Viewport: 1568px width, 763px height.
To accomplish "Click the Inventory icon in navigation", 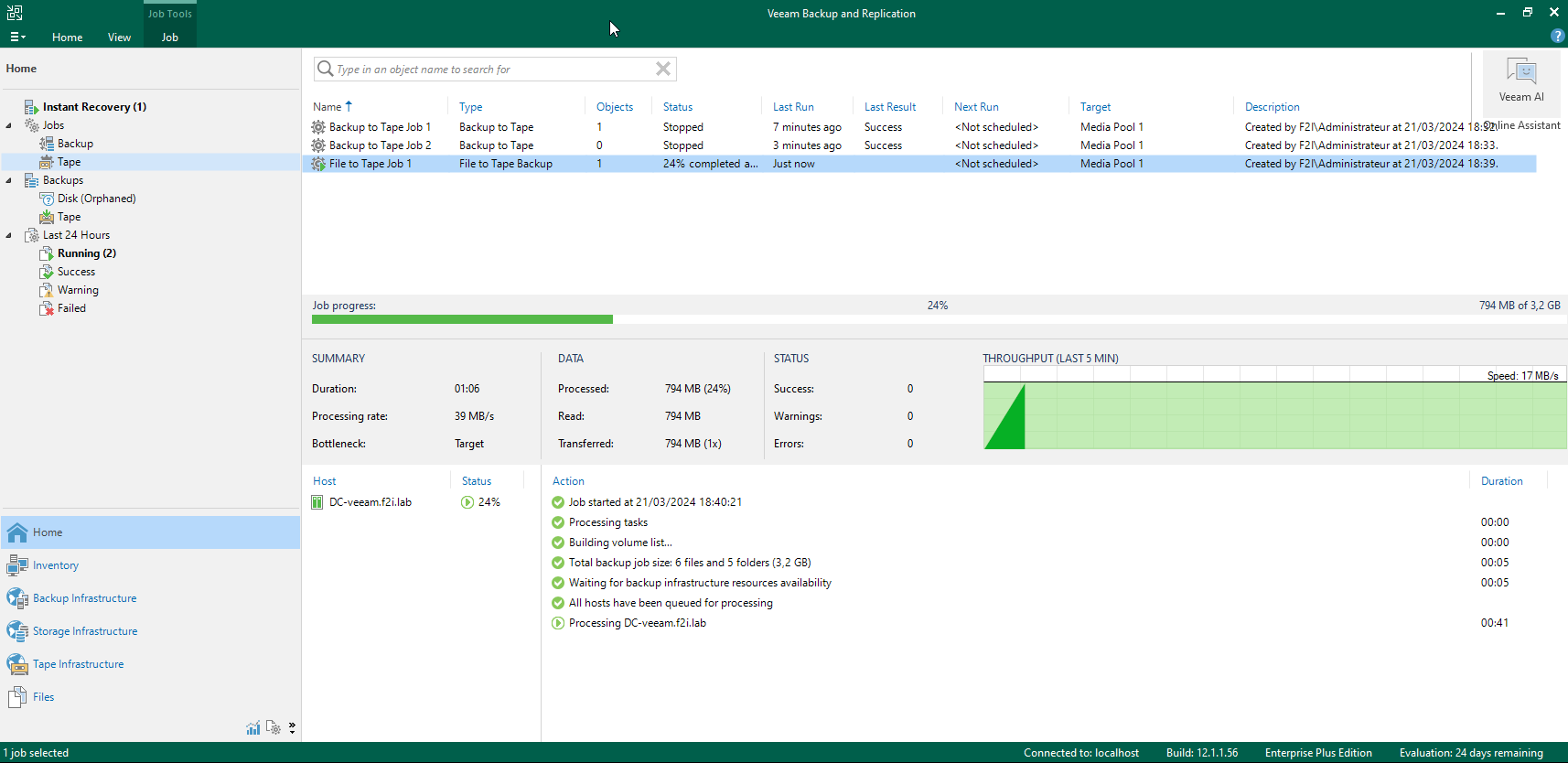I will 17,565.
